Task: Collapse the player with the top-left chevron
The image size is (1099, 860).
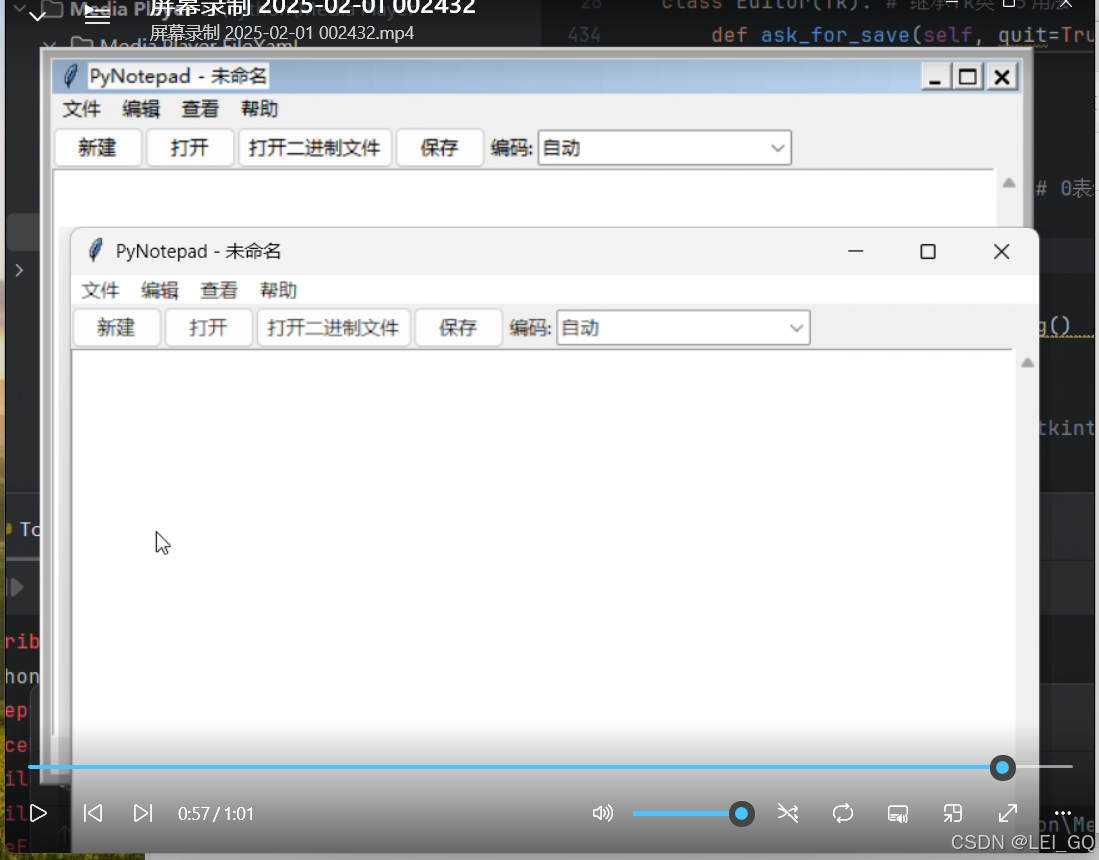Action: coord(37,15)
